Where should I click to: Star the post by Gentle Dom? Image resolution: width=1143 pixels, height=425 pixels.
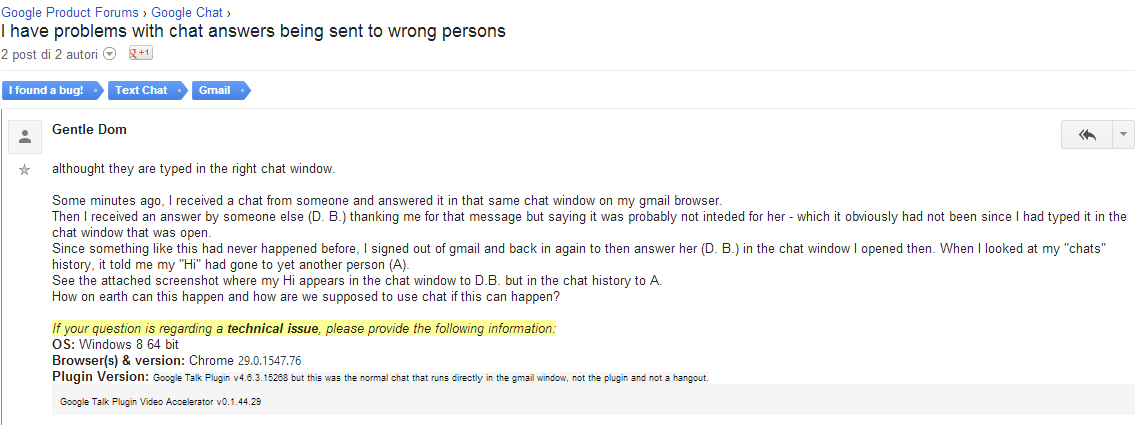pyautogui.click(x=25, y=171)
